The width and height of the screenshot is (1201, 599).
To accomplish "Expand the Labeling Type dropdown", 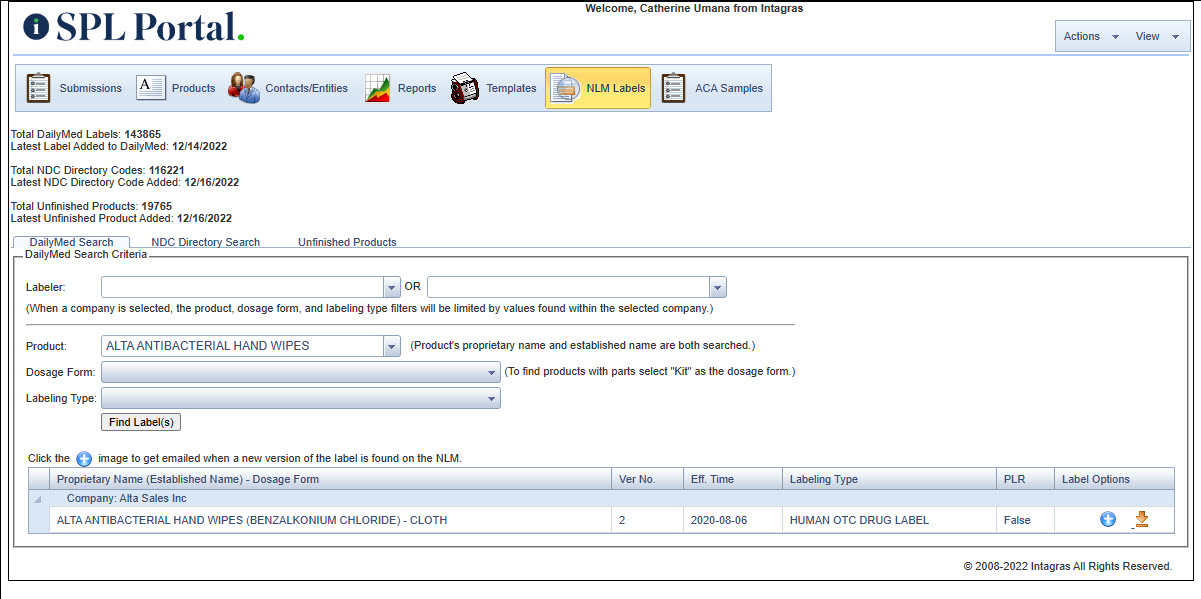I will tap(491, 398).
